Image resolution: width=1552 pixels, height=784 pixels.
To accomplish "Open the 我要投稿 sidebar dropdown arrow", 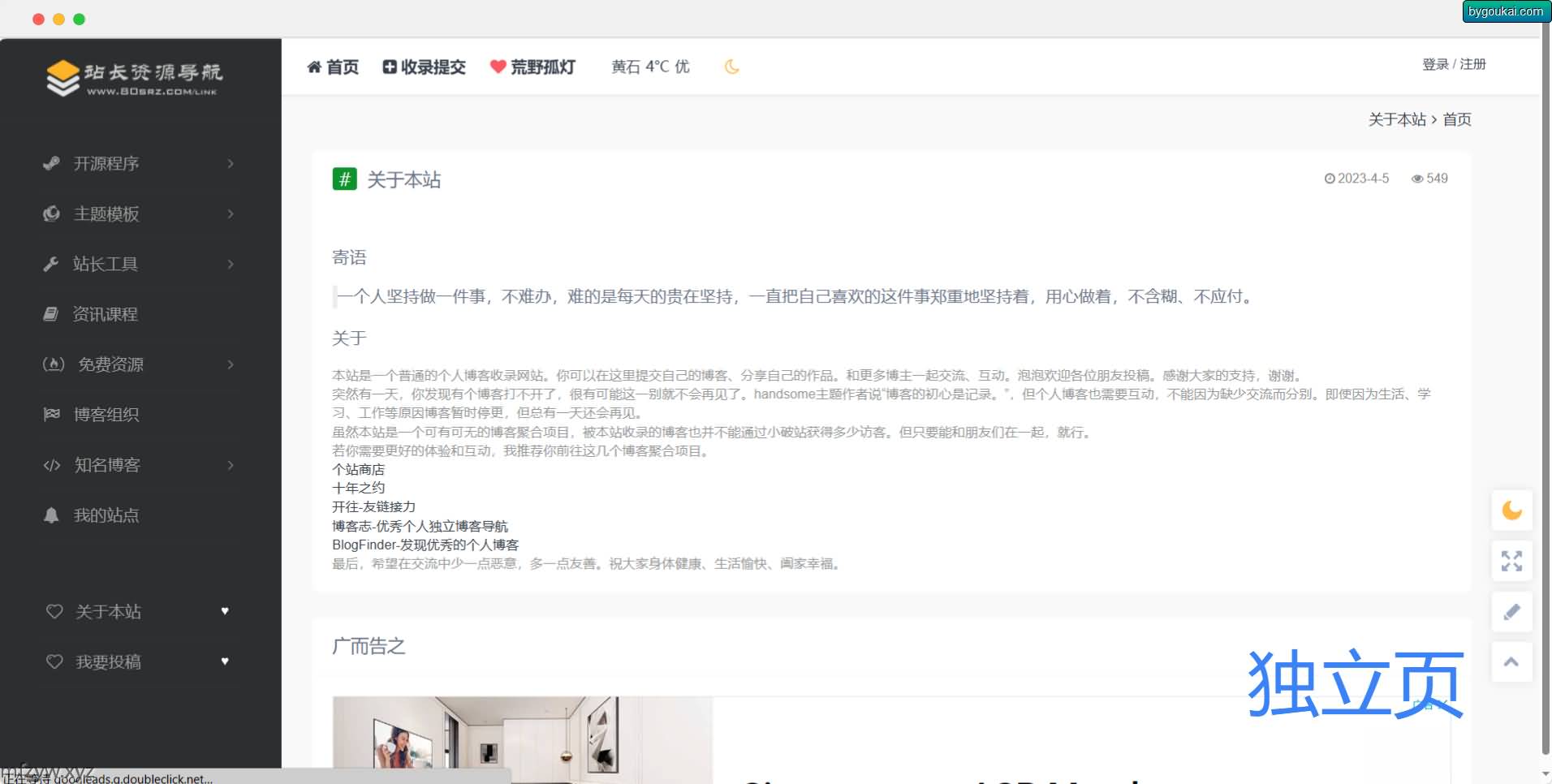I will (x=225, y=661).
